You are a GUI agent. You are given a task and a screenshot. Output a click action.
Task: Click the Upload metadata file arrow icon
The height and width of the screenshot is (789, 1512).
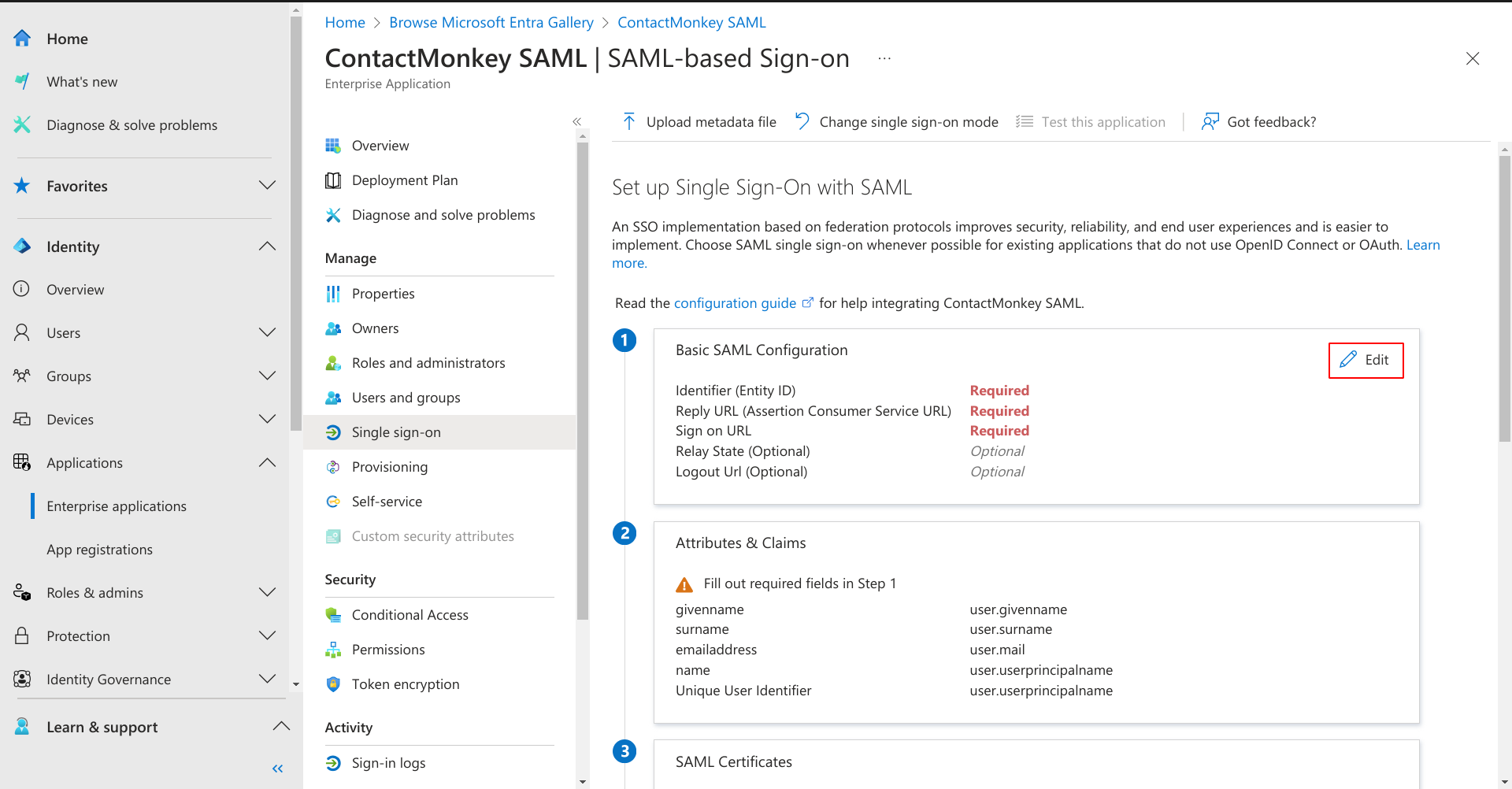pyautogui.click(x=628, y=121)
